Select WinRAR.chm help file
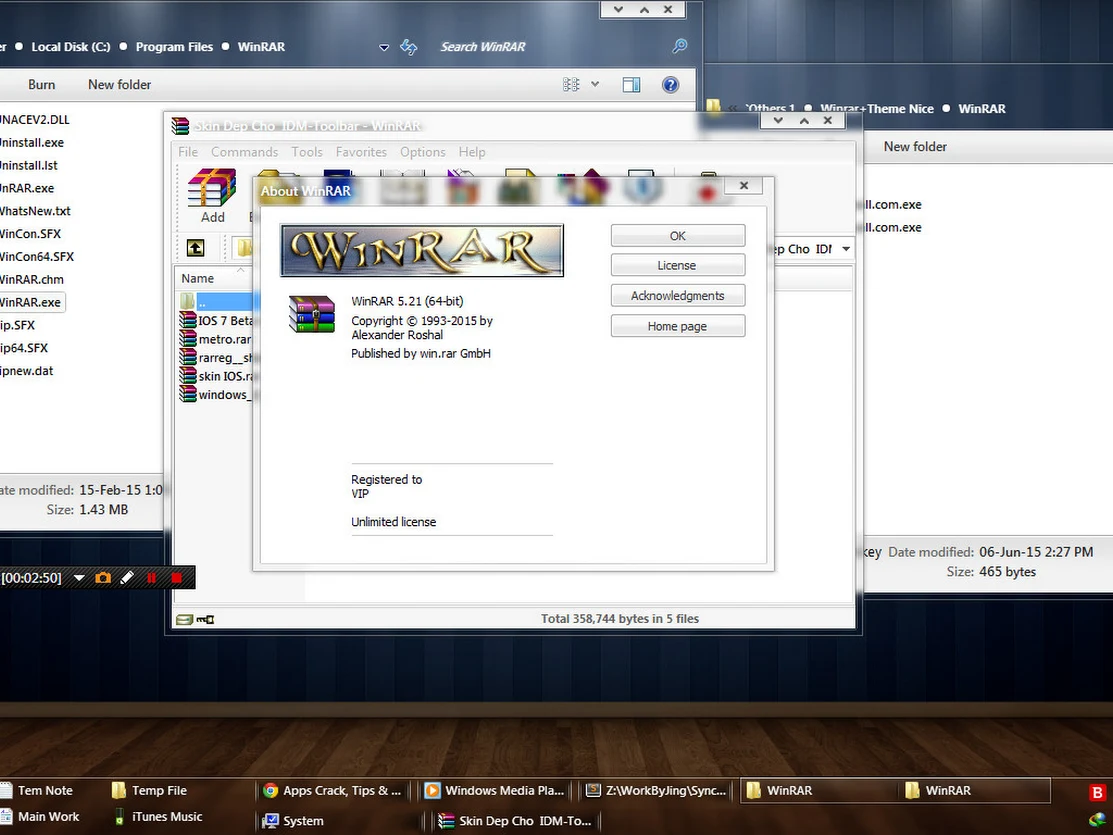 click(31, 279)
